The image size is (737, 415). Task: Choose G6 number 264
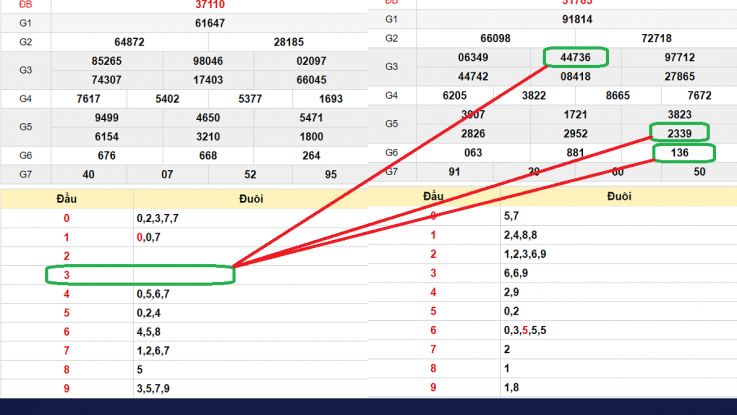(311, 156)
